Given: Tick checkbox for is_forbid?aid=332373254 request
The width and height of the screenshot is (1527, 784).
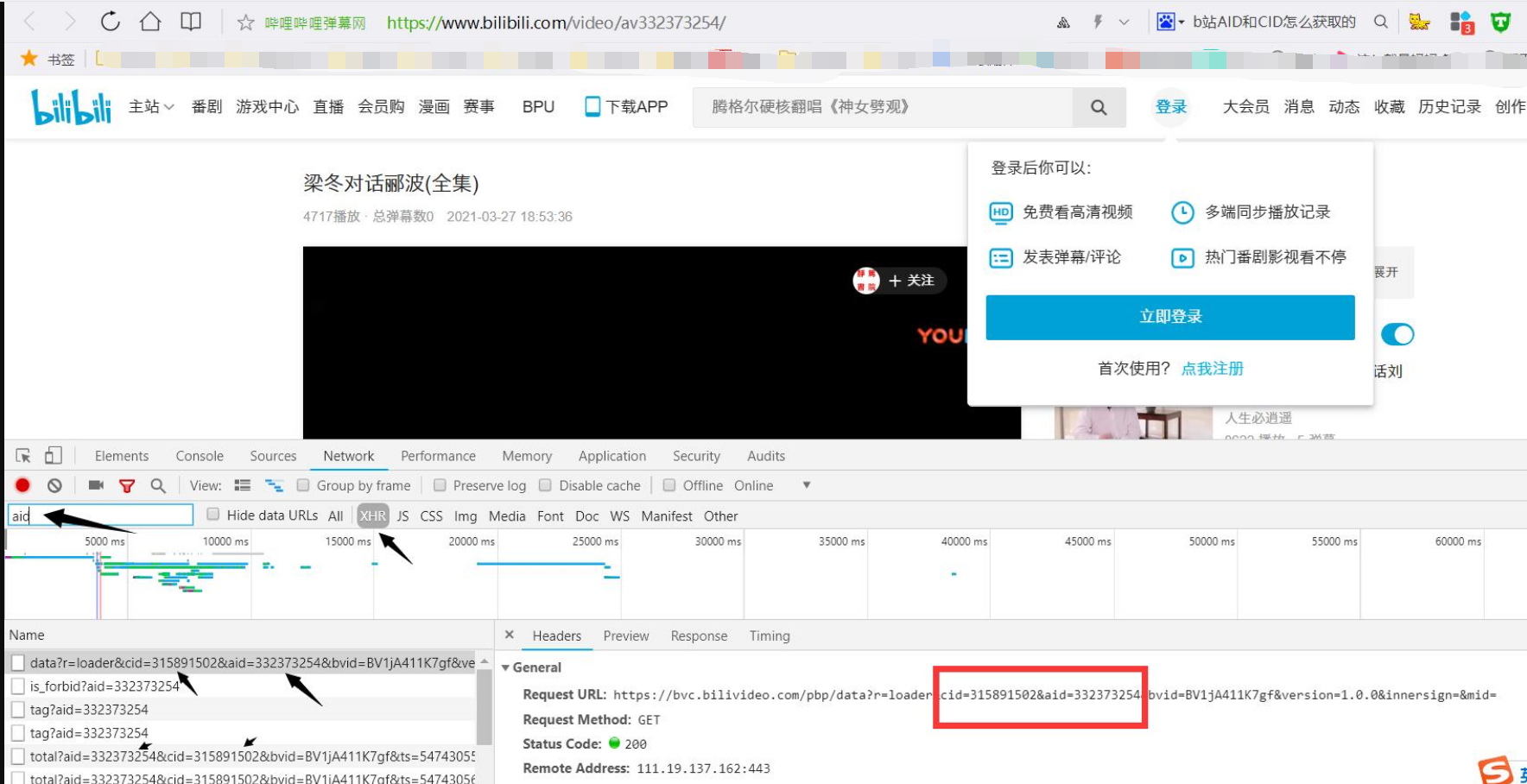Looking at the screenshot, I should point(17,686).
